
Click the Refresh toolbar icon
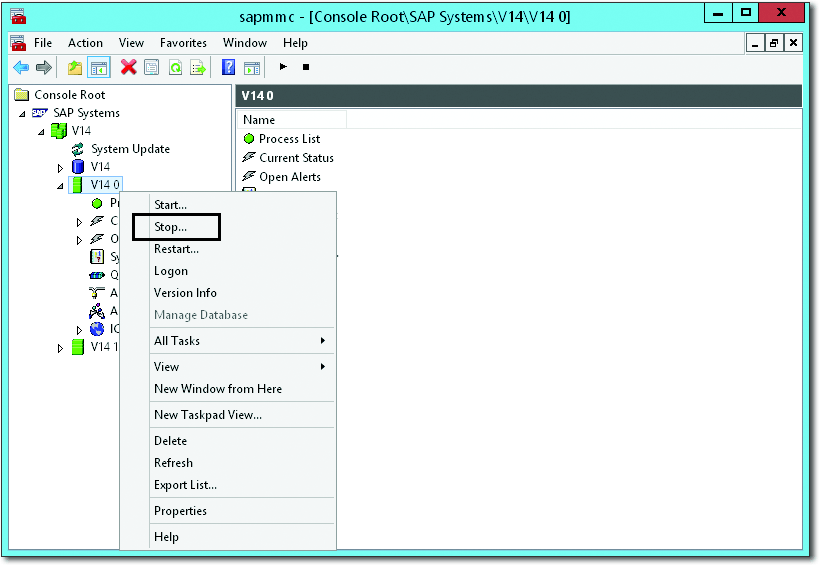click(176, 67)
